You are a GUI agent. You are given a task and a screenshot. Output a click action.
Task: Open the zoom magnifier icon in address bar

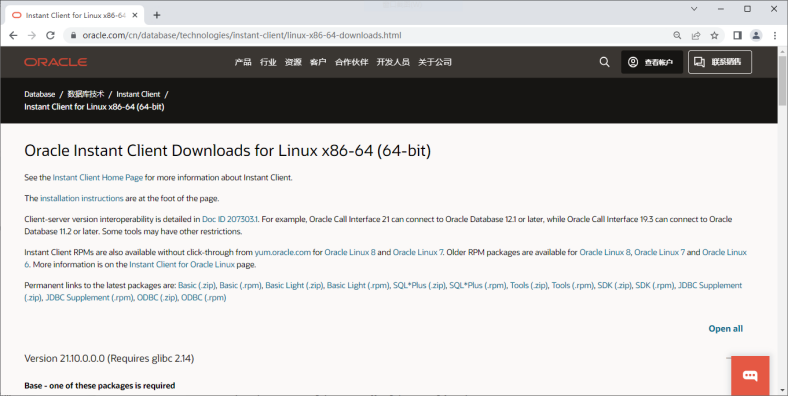coord(677,35)
